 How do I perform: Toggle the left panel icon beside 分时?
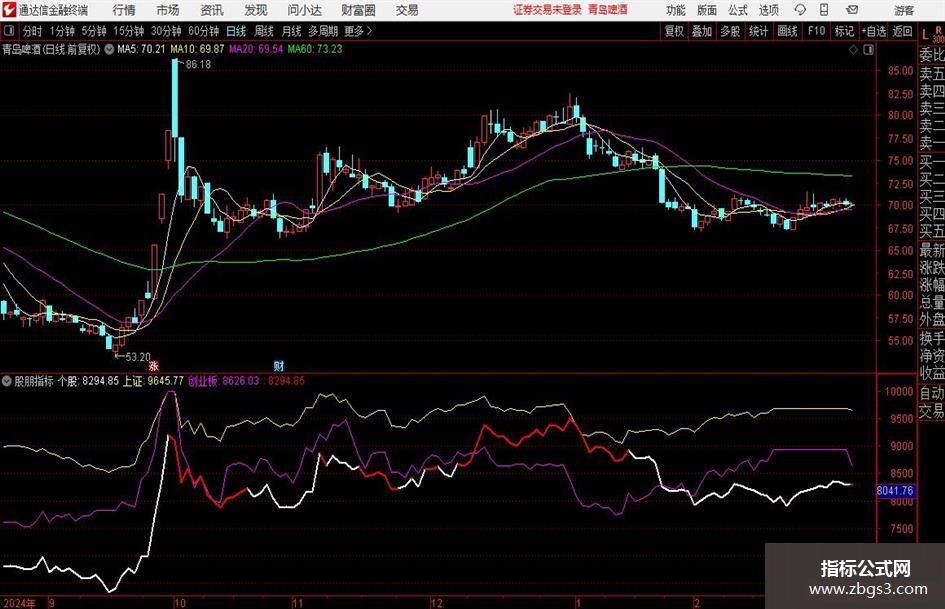point(9,31)
